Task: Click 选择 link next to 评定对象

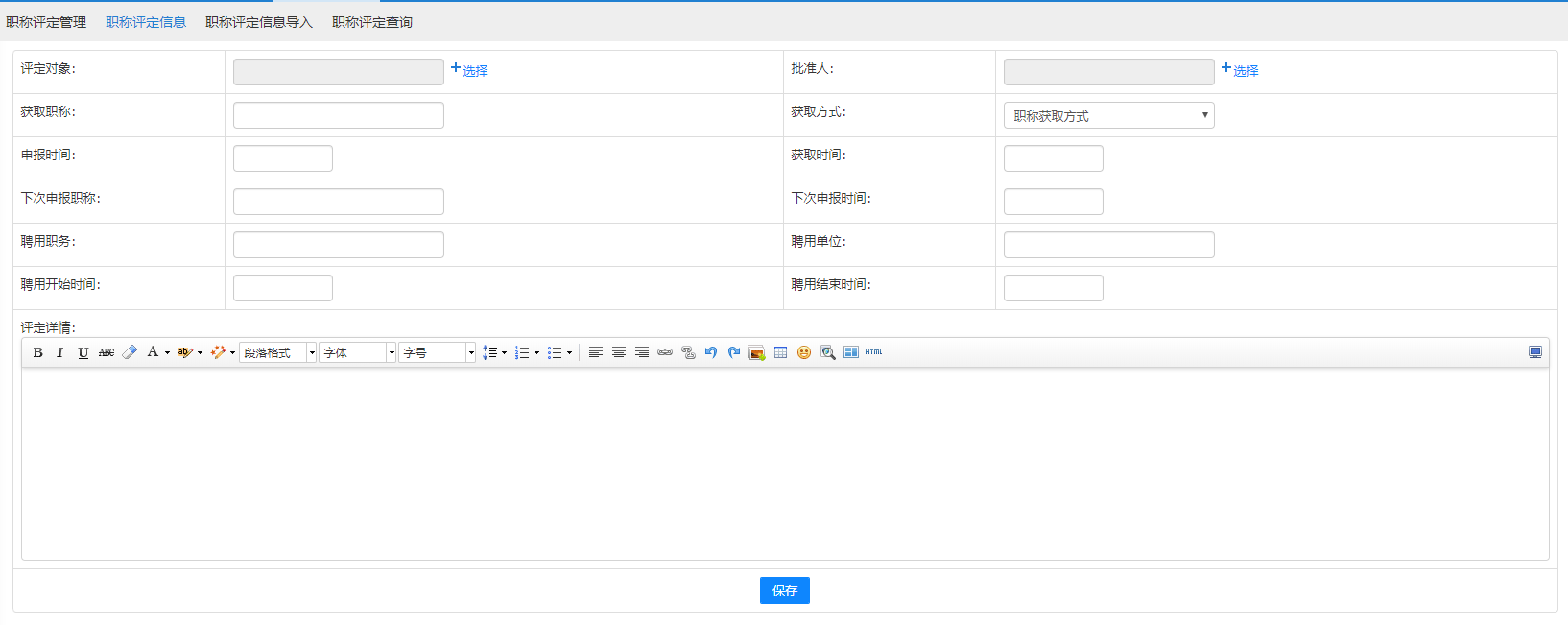Action: pos(469,70)
